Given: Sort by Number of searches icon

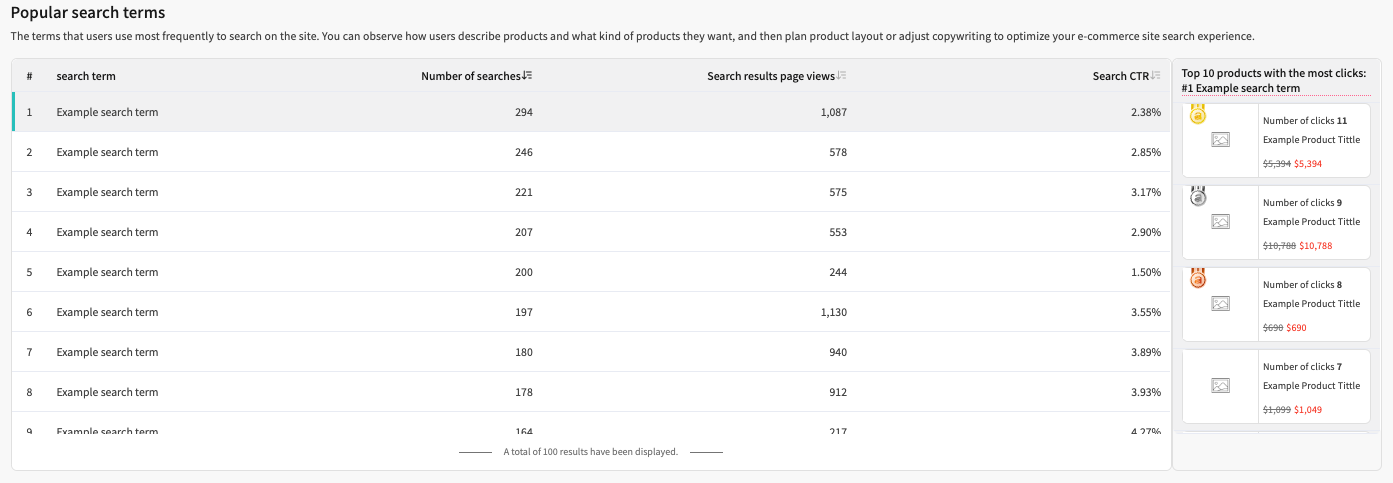Looking at the screenshot, I should 528,76.
